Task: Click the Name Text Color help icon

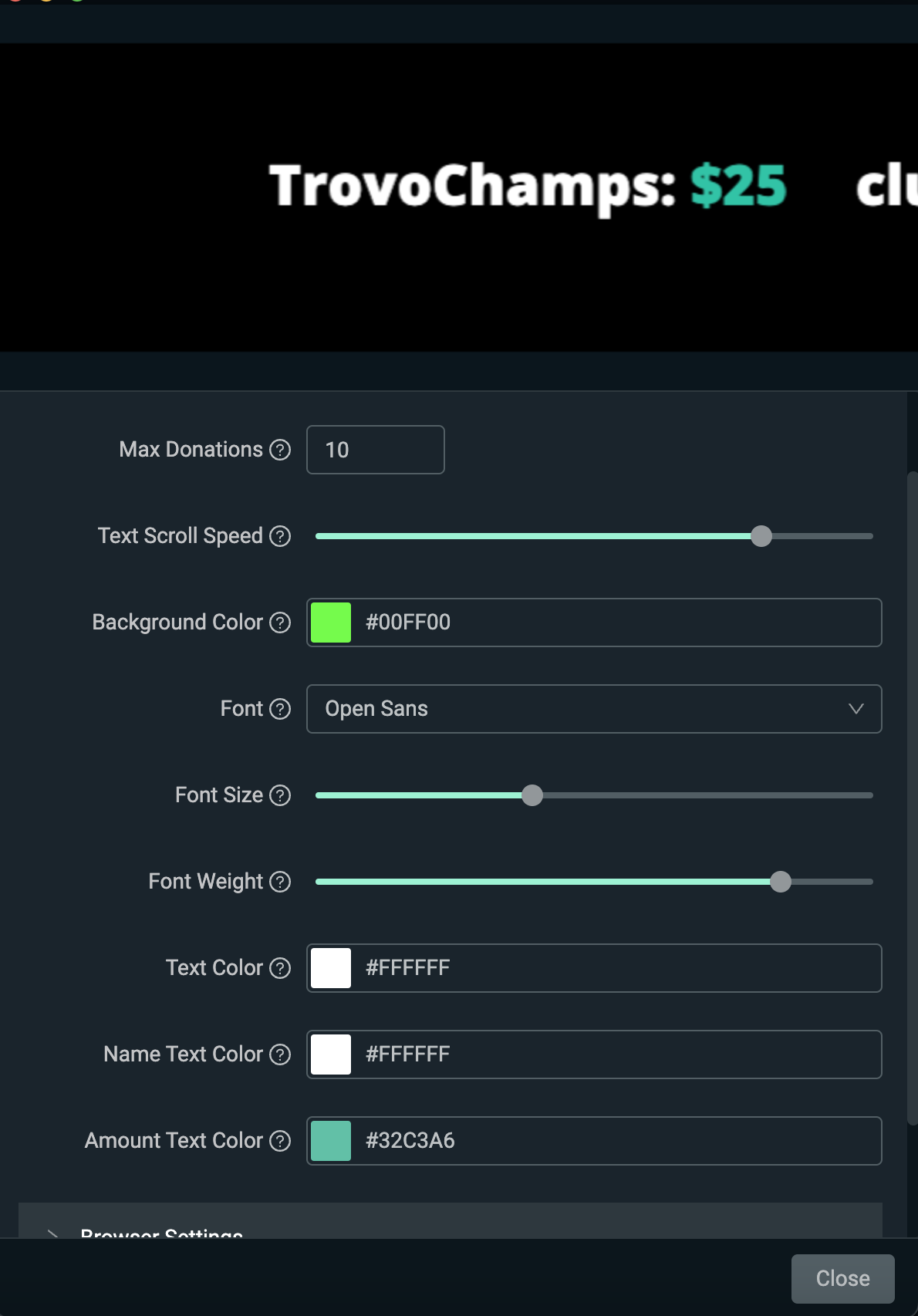Action: pos(280,1054)
